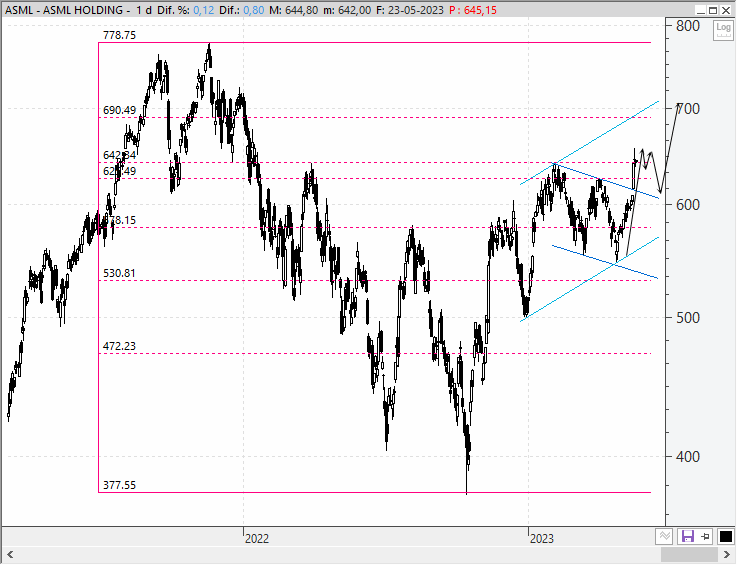
Task: Click the 800 price axis label
Action: [x=688, y=26]
